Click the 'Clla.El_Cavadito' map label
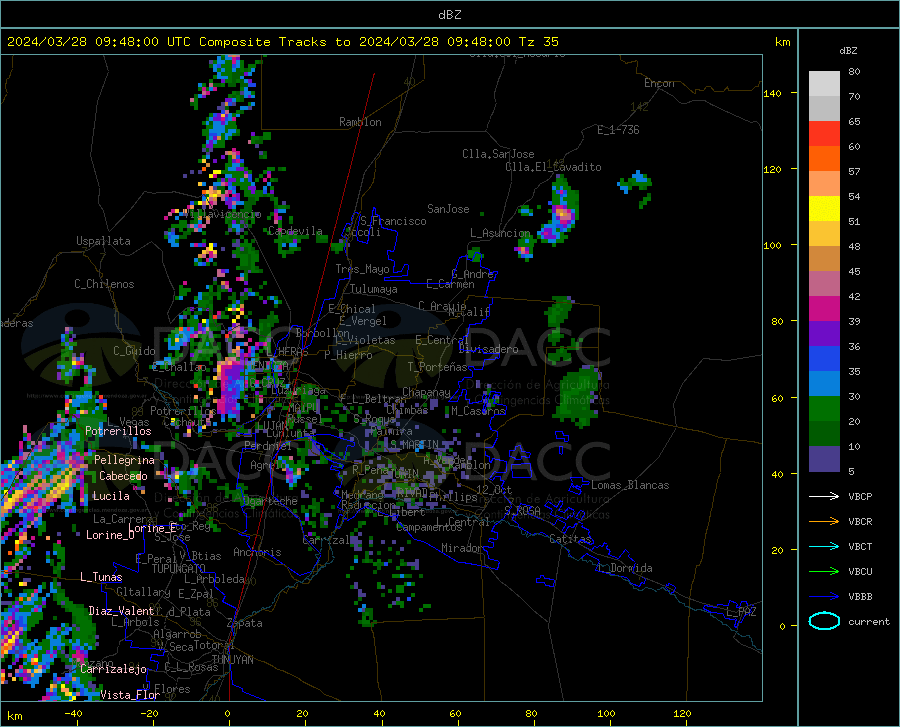900x727 pixels. coord(553,167)
